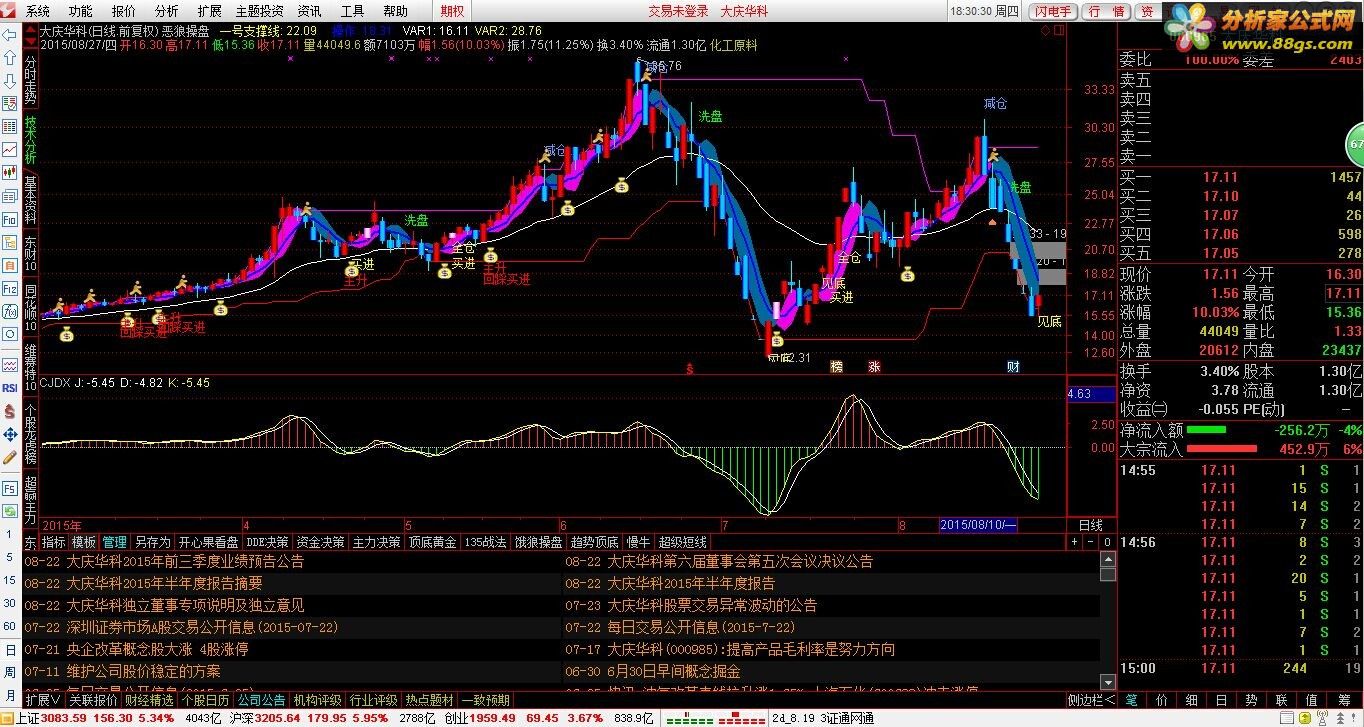Image resolution: width=1364 pixels, height=727 pixels.
Task: Open the quote list grid icon
Action: click(x=9, y=126)
